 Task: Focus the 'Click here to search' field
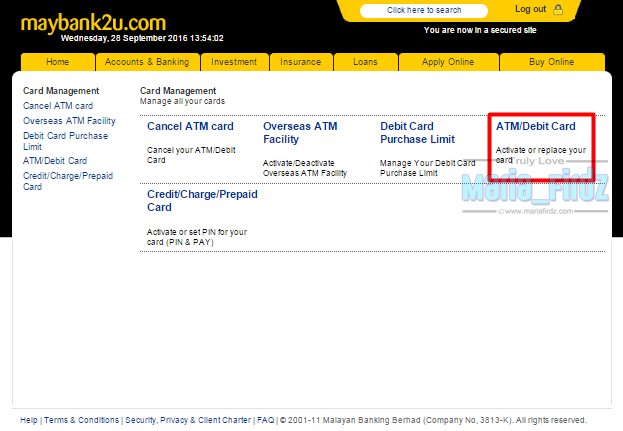(424, 10)
